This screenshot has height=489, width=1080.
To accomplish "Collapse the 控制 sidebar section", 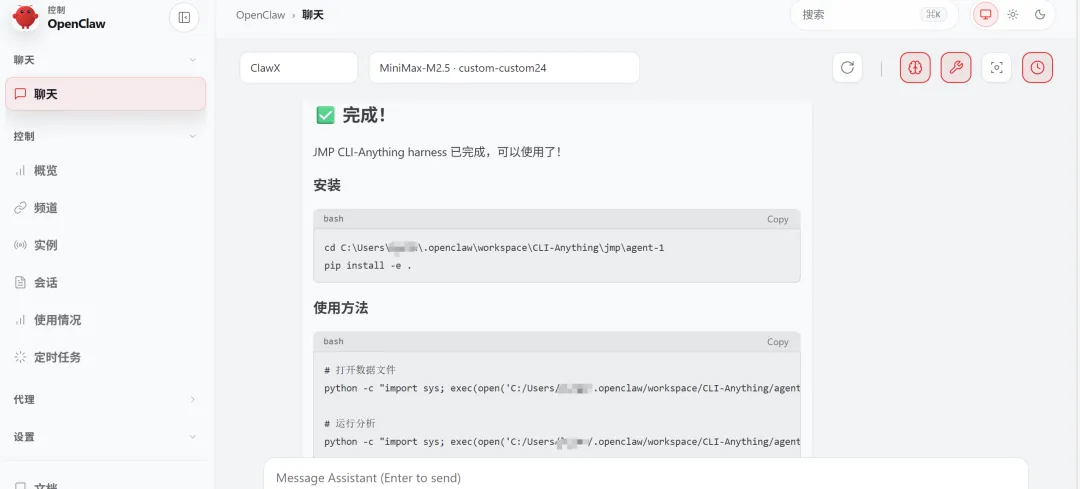I will click(x=192, y=136).
